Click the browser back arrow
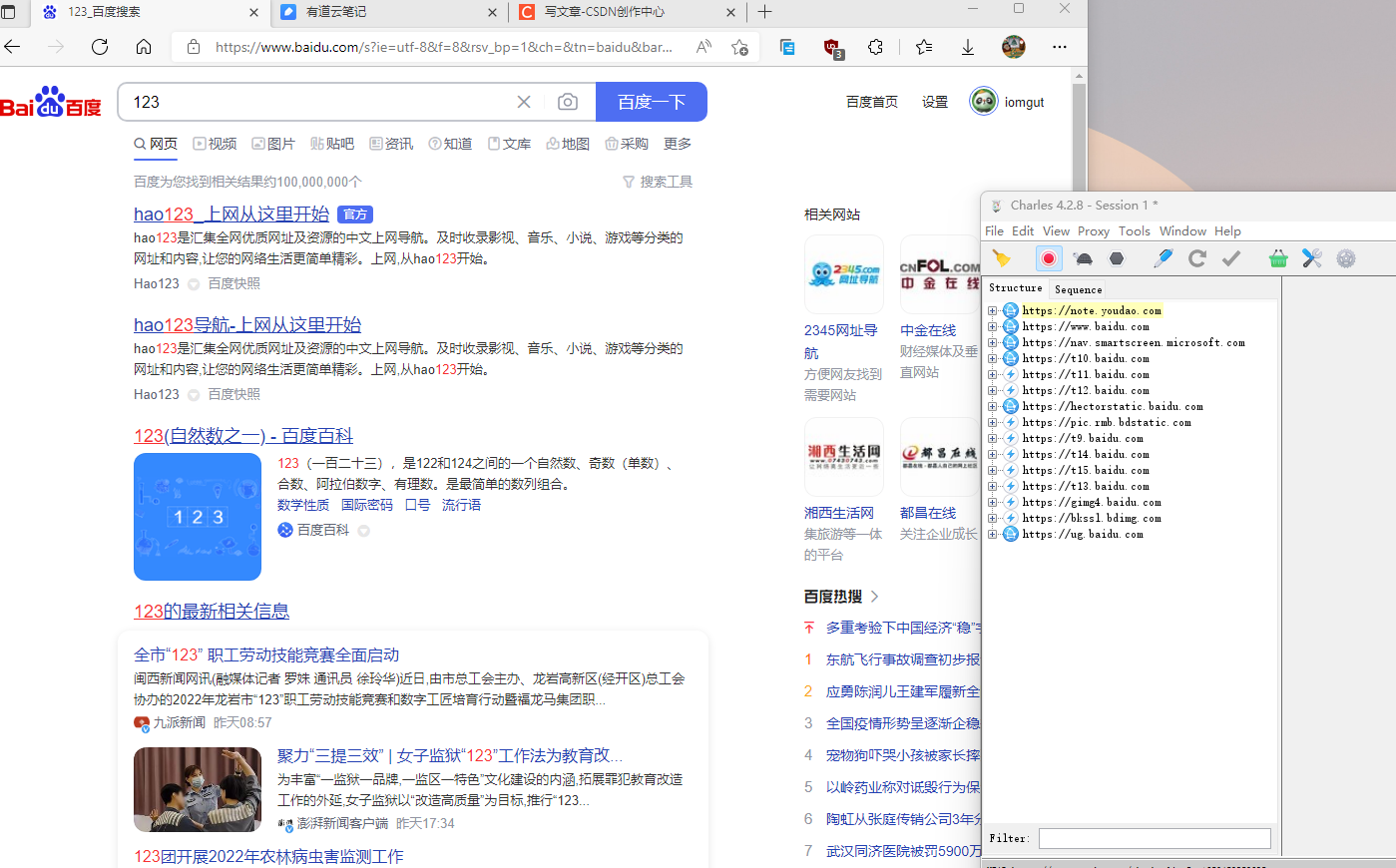 (x=13, y=47)
